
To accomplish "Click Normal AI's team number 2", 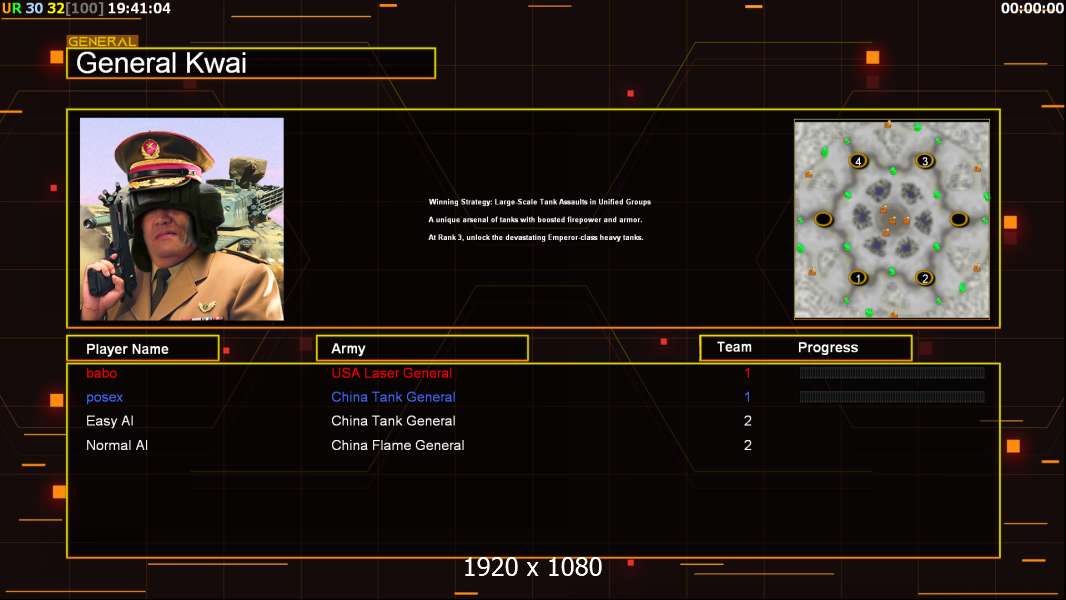I will point(747,445).
